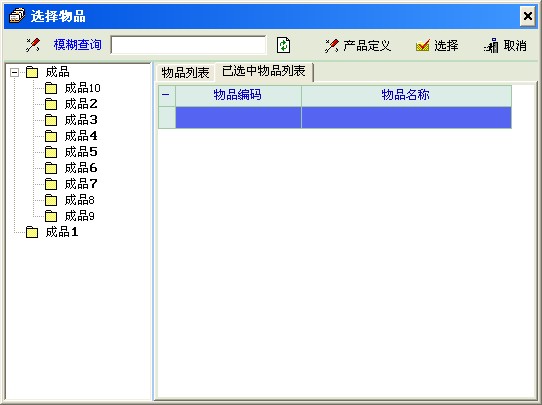This screenshot has width=542, height=405.
Task: Click the folder icon of 成品4
Action: tap(51, 136)
